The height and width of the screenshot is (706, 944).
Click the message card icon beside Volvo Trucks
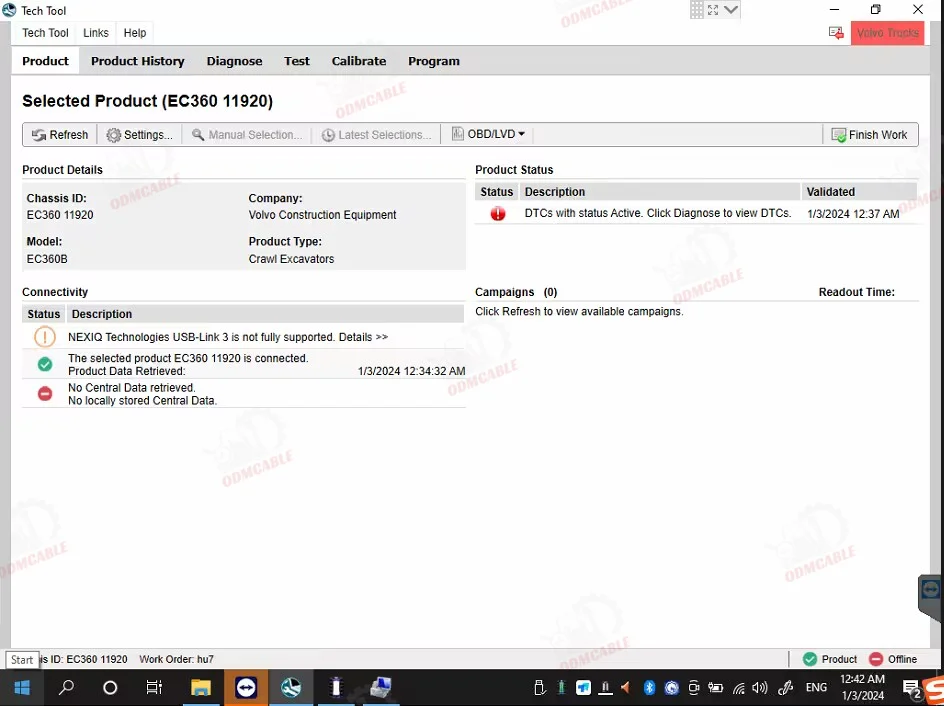pyautogui.click(x=836, y=33)
